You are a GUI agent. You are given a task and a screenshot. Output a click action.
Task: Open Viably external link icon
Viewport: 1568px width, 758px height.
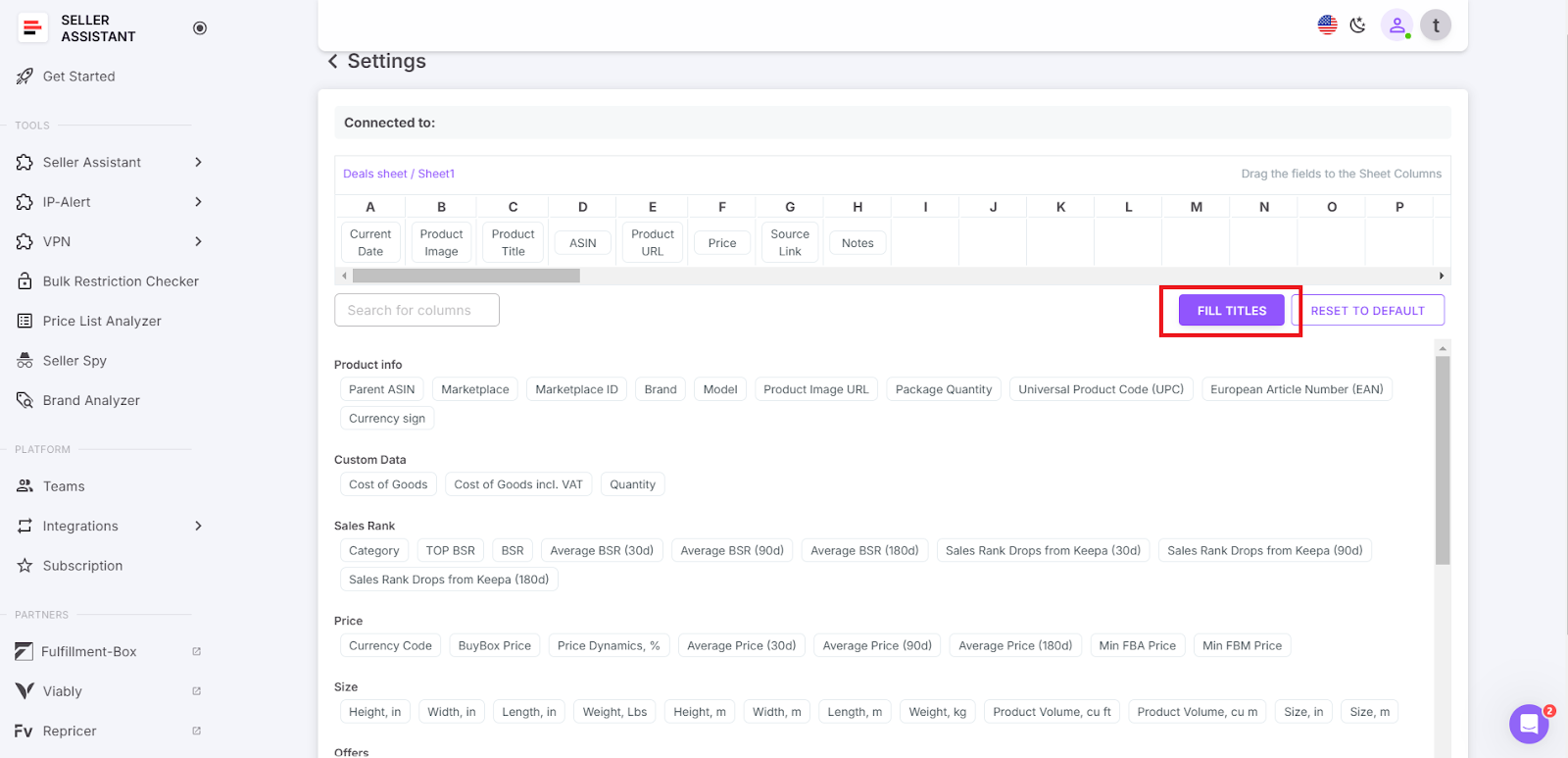[196, 691]
